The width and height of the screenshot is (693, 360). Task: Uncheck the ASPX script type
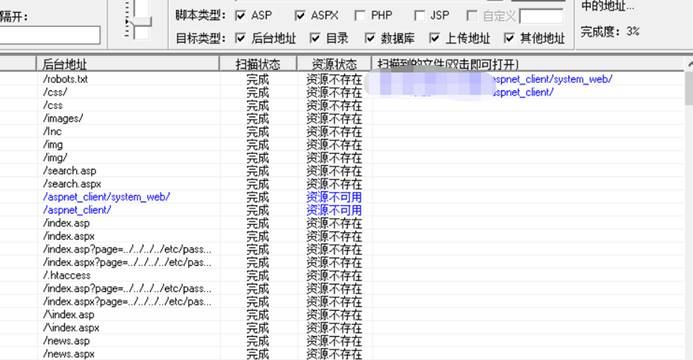click(x=300, y=16)
